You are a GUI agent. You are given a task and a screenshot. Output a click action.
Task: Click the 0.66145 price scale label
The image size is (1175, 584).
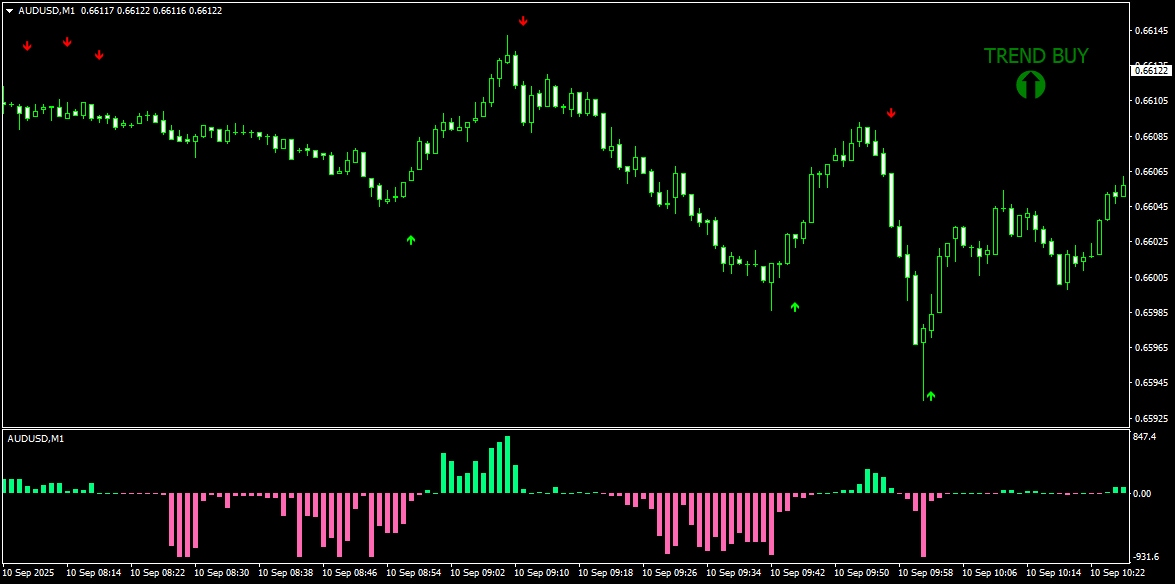pyautogui.click(x=1151, y=31)
